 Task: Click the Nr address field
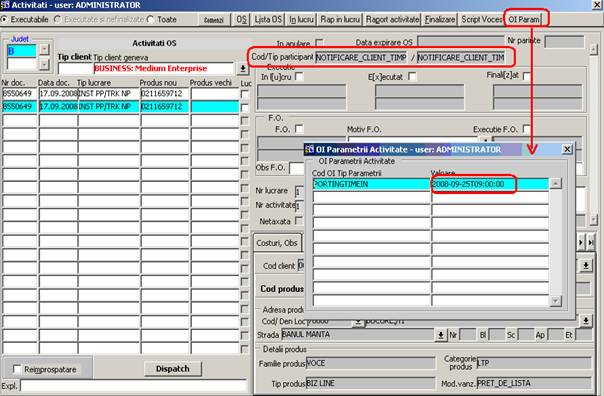tap(468, 335)
